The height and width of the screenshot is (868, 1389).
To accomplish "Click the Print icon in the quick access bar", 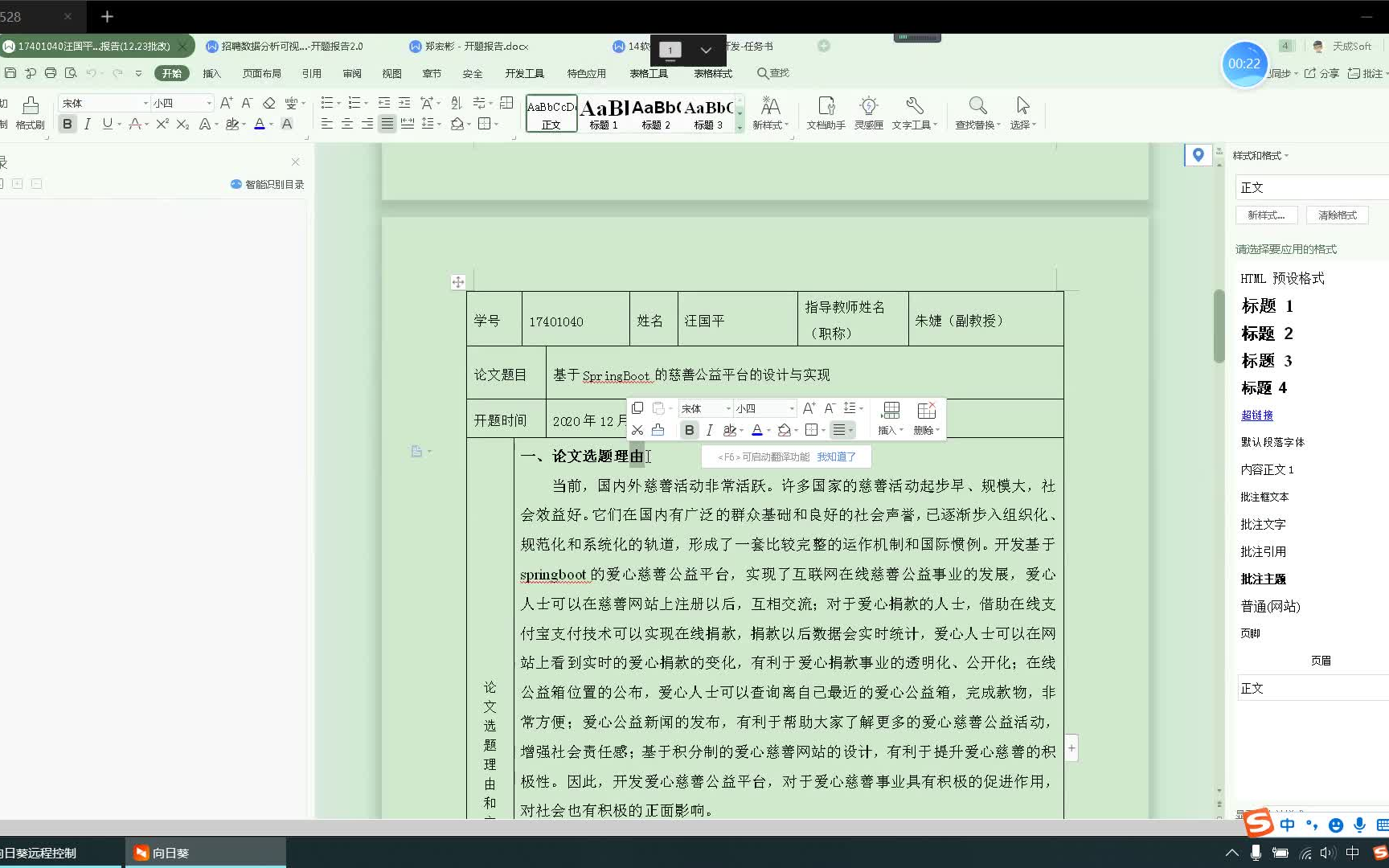I will coord(51,73).
